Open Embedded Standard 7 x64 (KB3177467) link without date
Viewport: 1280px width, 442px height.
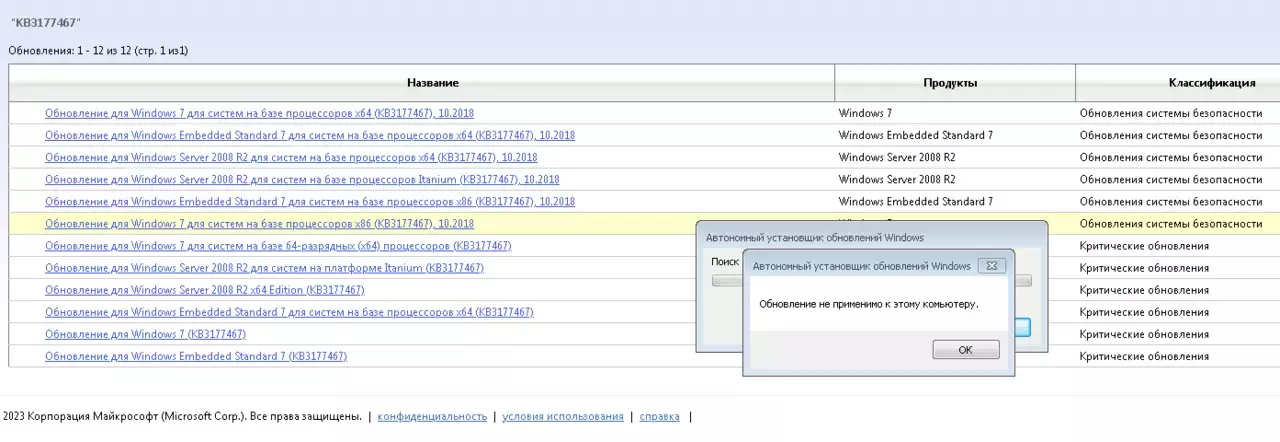pos(289,311)
